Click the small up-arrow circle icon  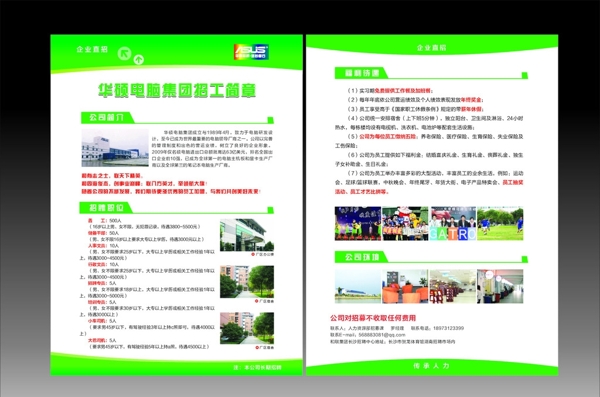[x=139, y=59]
